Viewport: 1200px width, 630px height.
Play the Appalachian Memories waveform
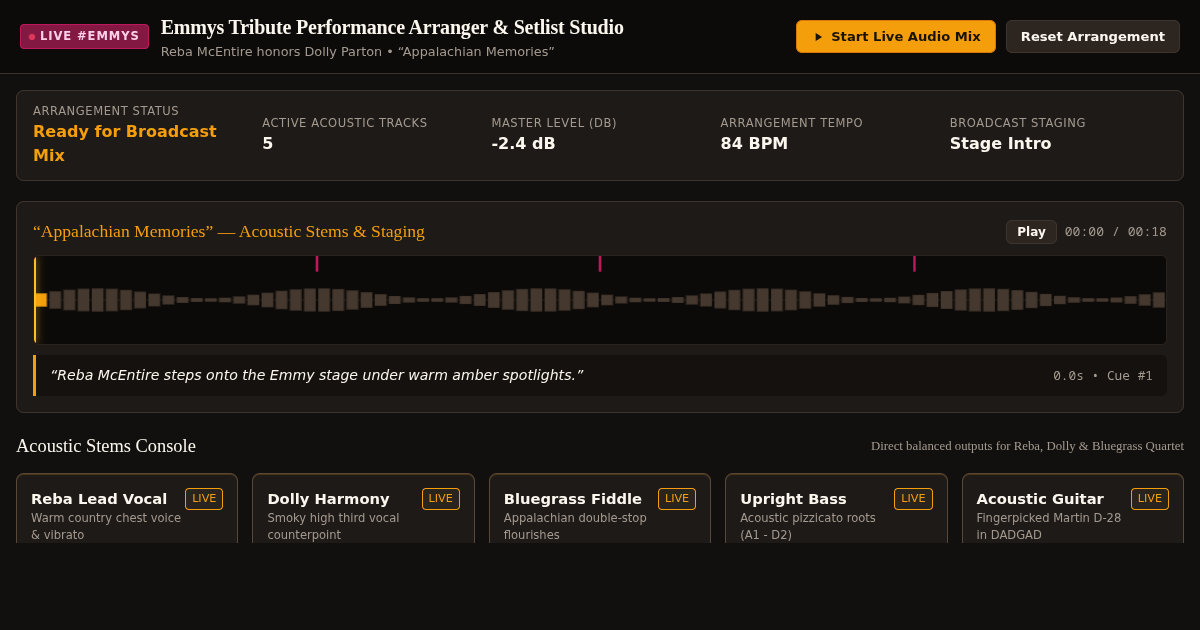pos(1031,232)
